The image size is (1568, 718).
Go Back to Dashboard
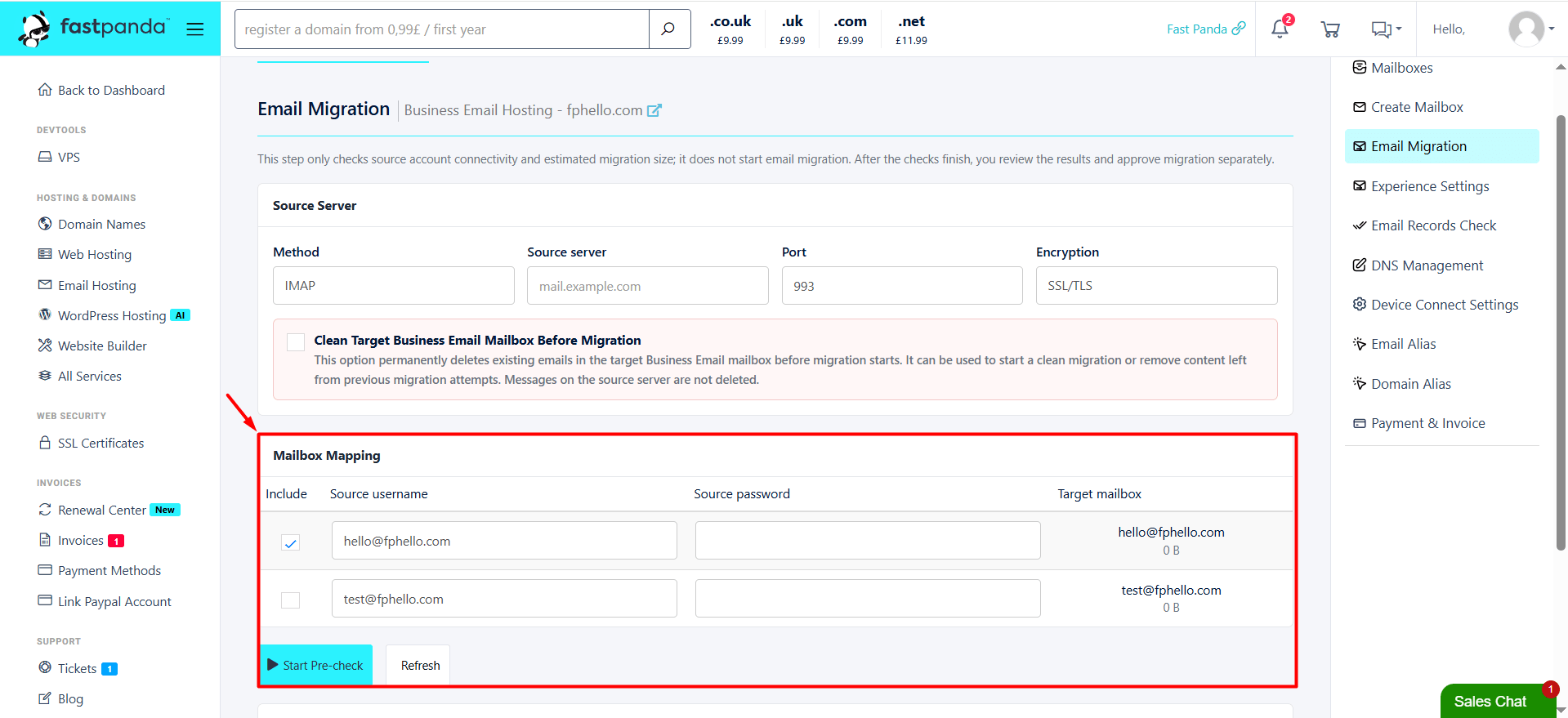tap(101, 90)
